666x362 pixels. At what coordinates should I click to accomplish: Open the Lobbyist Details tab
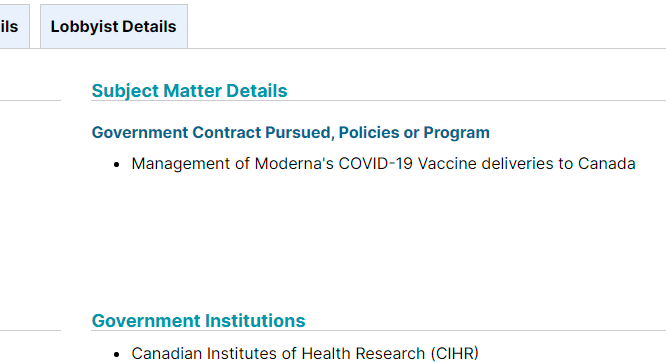pyautogui.click(x=114, y=26)
